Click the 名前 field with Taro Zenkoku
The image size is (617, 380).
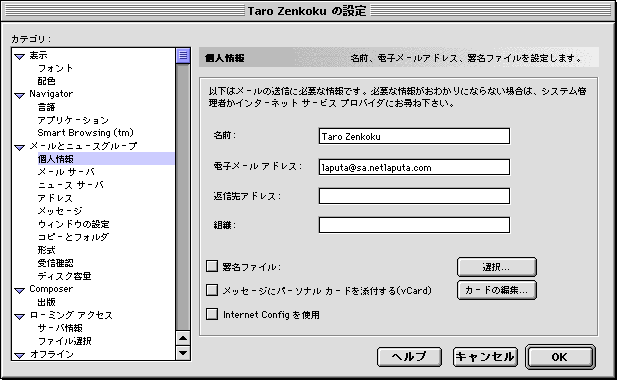(414, 136)
